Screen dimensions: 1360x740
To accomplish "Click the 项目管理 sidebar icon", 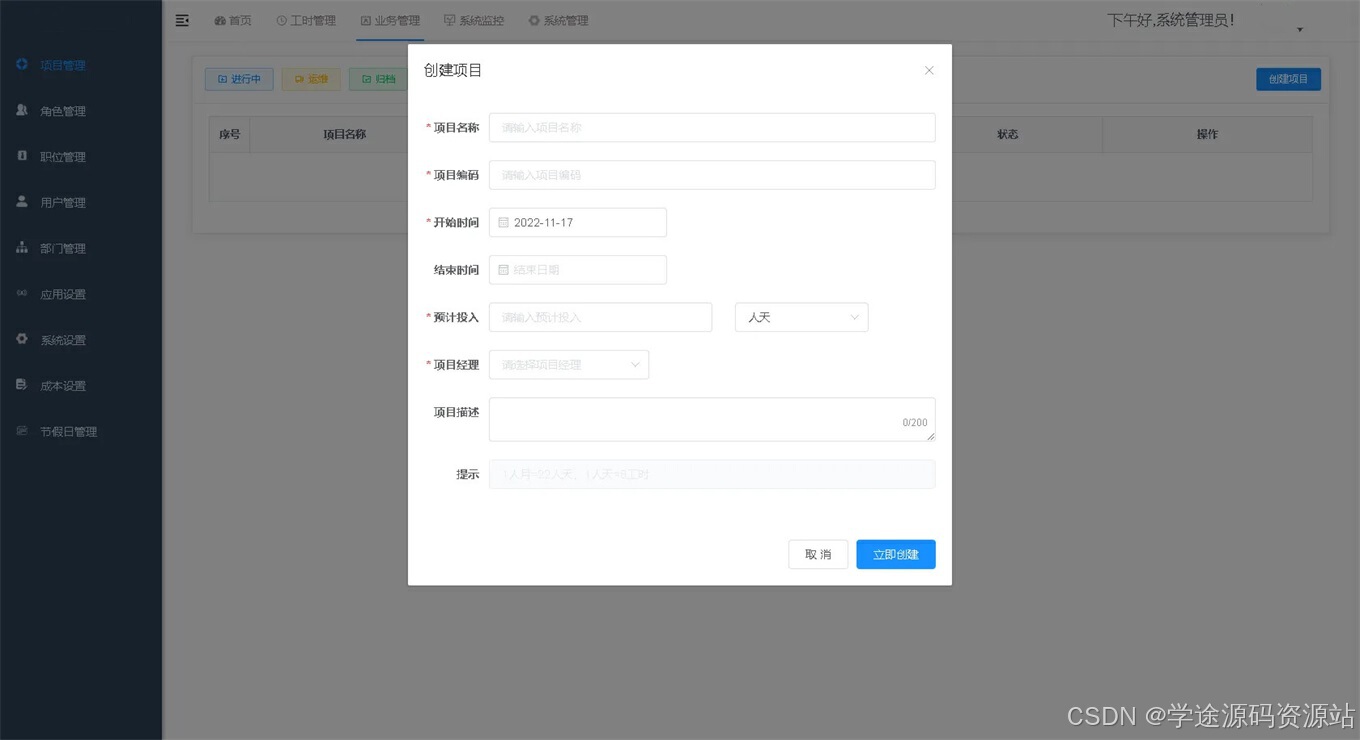I will pos(22,65).
